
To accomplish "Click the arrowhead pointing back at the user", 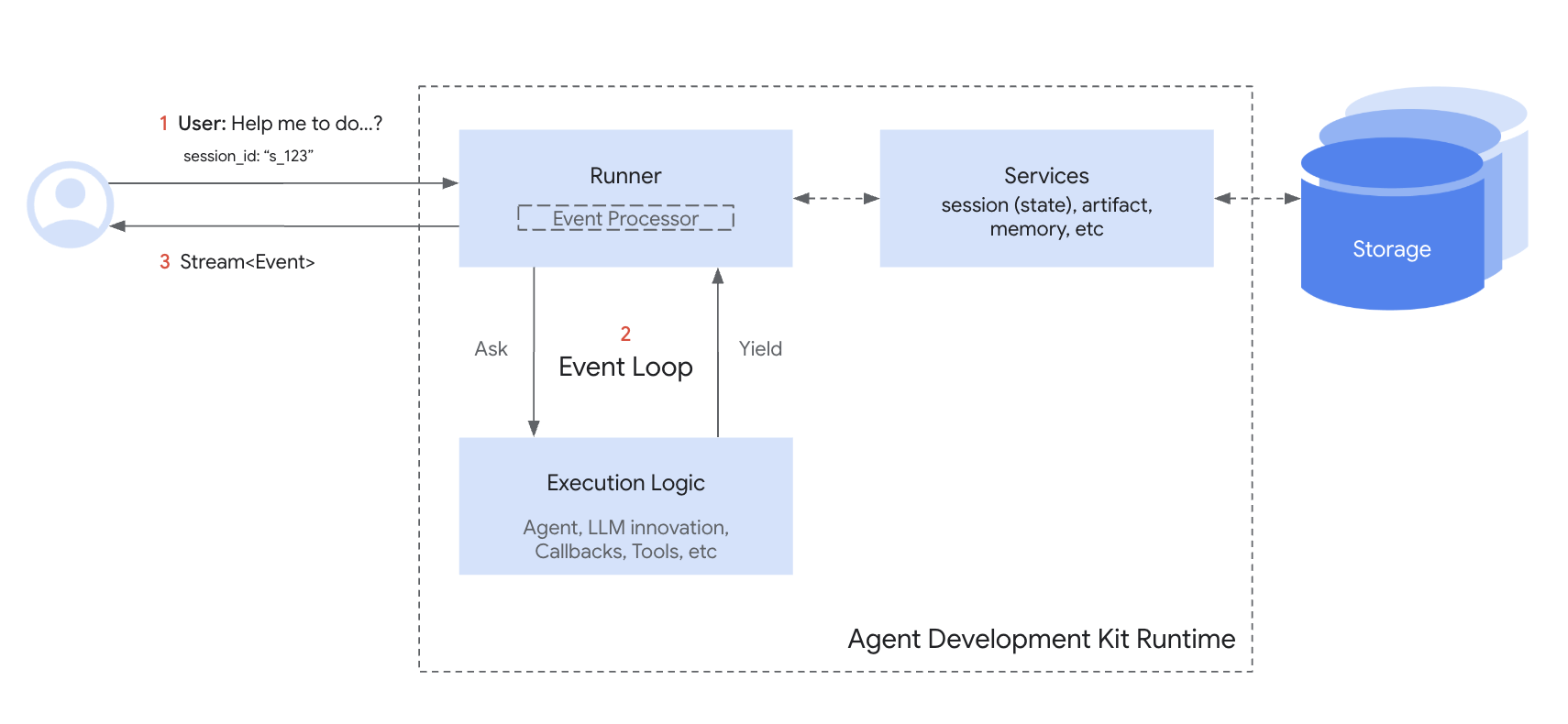I will (x=118, y=225).
